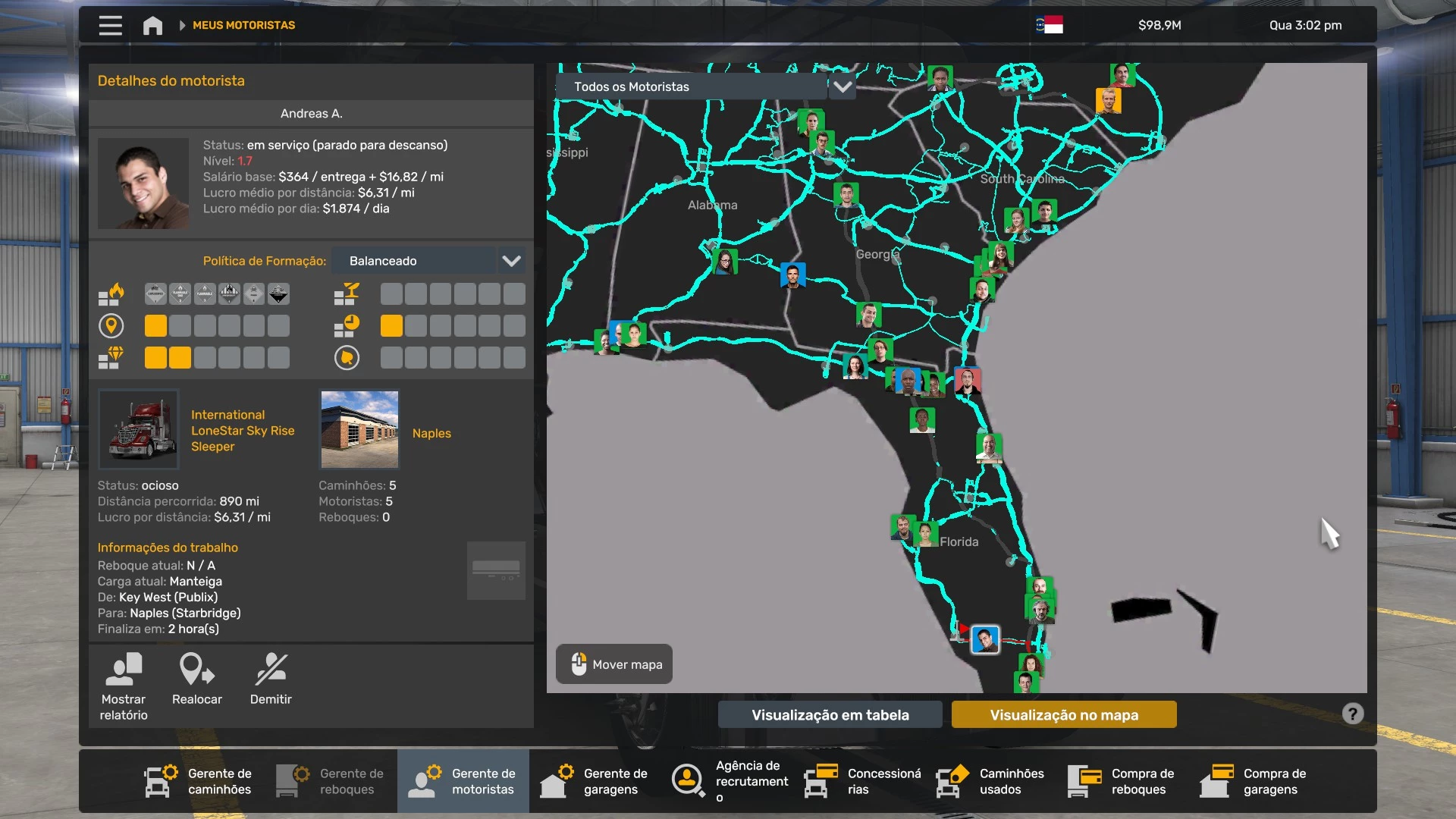Viewport: 1456px width, 819px height.
Task: Open the hamburger main menu
Action: [x=110, y=25]
